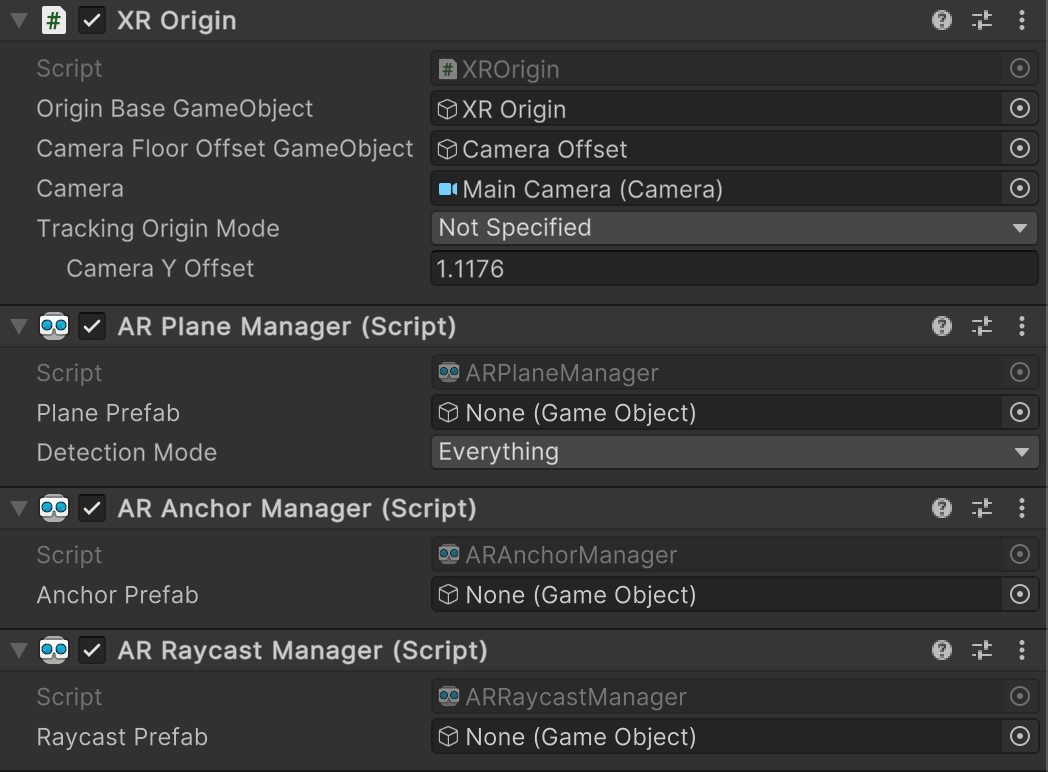Click the help icon on AR Raycast Manager
The image size is (1048, 772).
pos(941,650)
